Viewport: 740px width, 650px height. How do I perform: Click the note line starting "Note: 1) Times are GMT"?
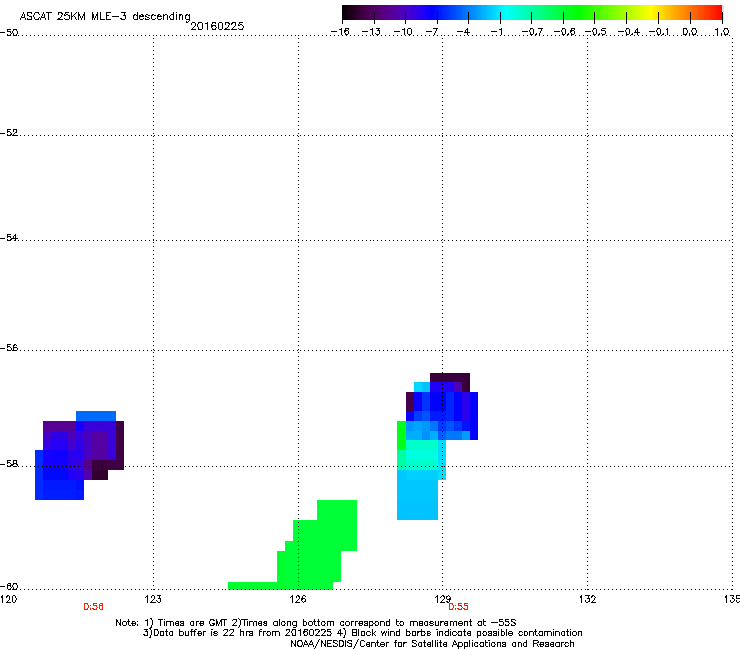pos(316,623)
